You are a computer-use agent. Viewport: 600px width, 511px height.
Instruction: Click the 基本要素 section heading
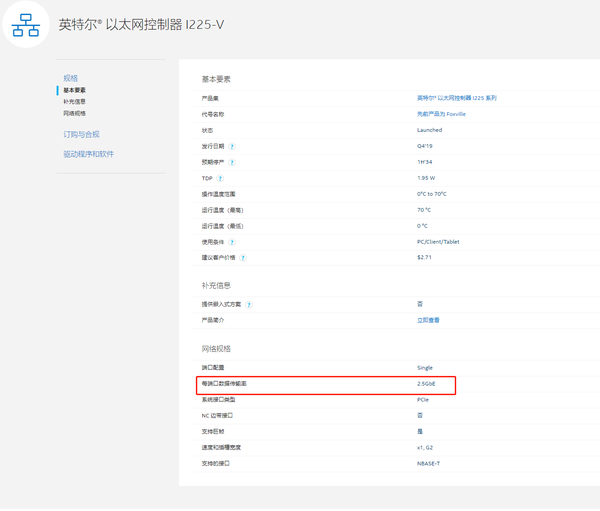click(216, 80)
